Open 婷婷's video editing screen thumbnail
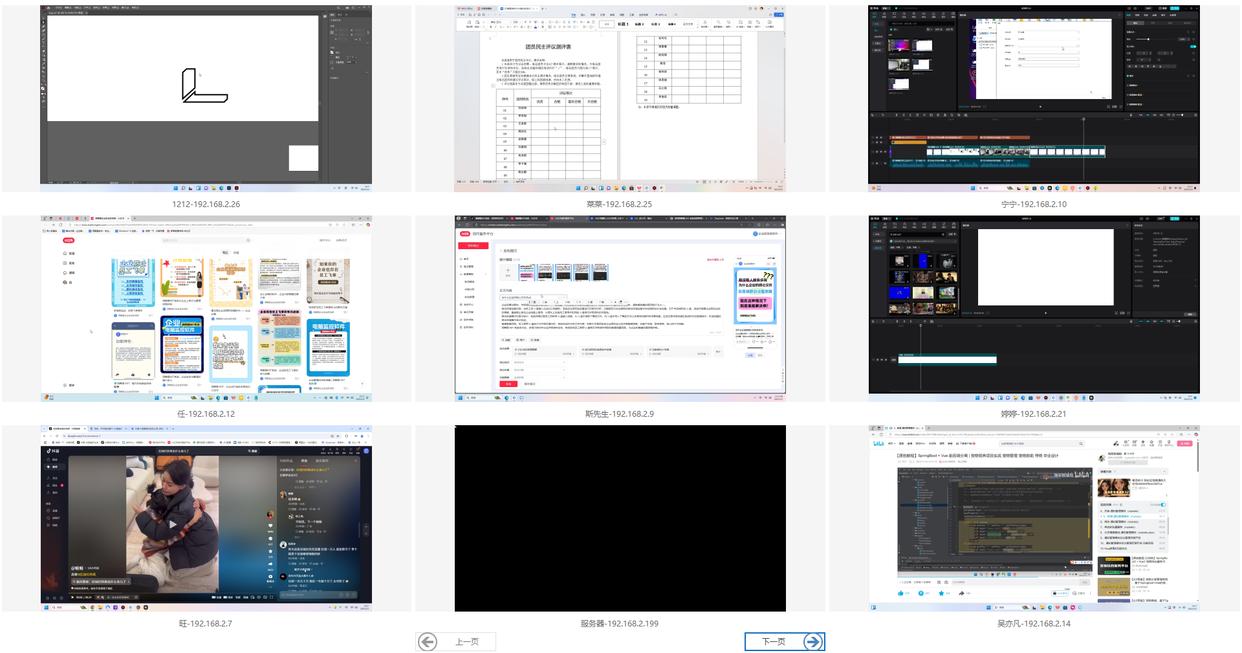Image resolution: width=1242 pixels, height=653 pixels. pos(1033,308)
